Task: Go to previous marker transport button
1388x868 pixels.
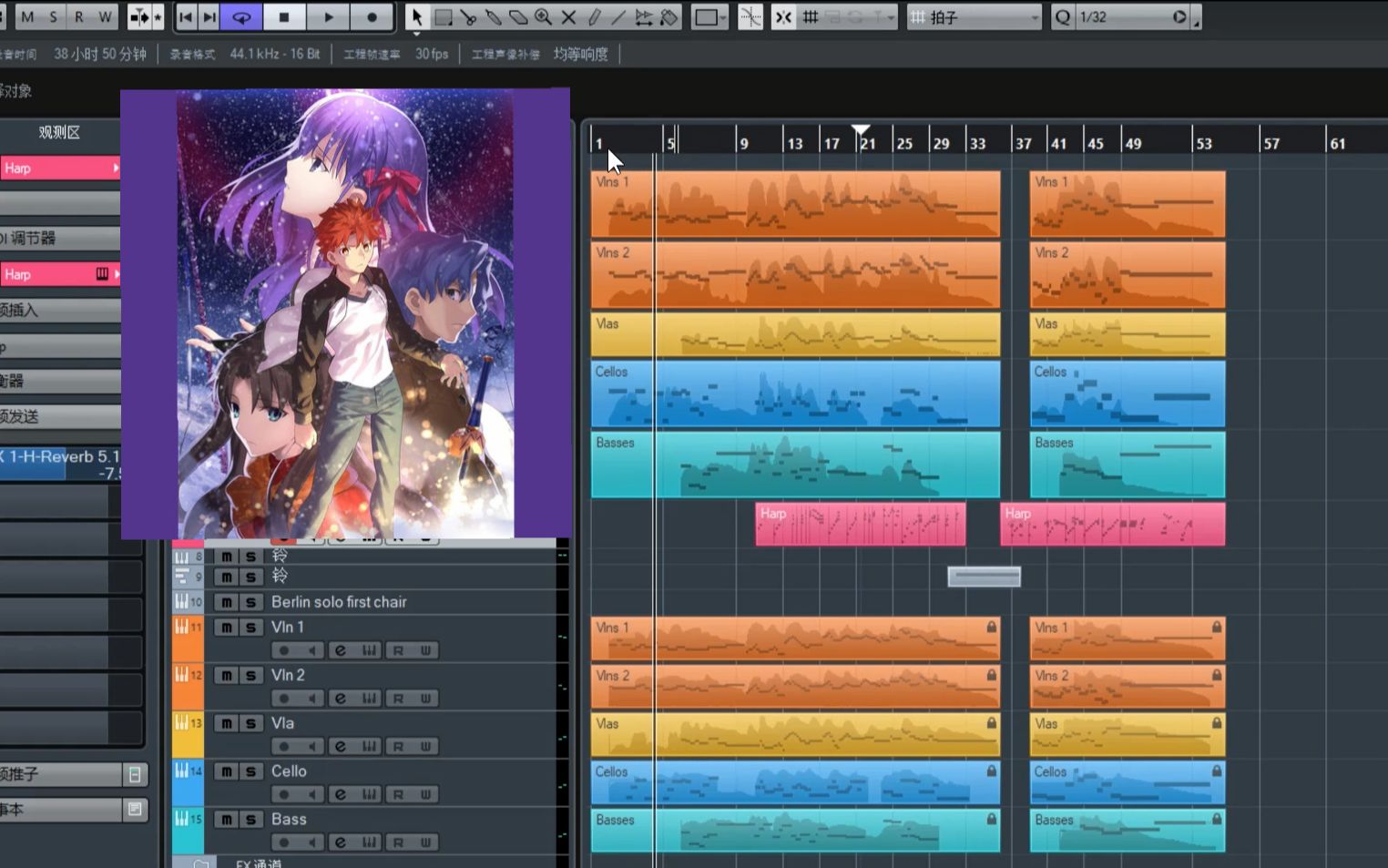Action: click(186, 17)
